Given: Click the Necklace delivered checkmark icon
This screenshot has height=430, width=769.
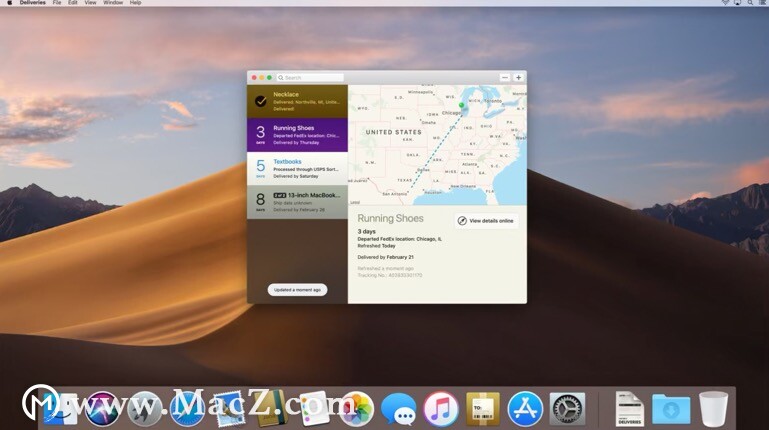Looking at the screenshot, I should coord(260,101).
